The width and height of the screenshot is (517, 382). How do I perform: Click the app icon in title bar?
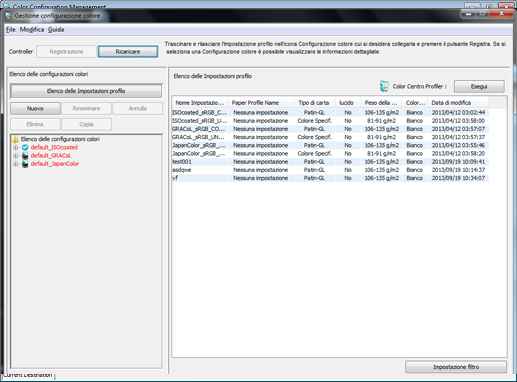click(x=8, y=16)
